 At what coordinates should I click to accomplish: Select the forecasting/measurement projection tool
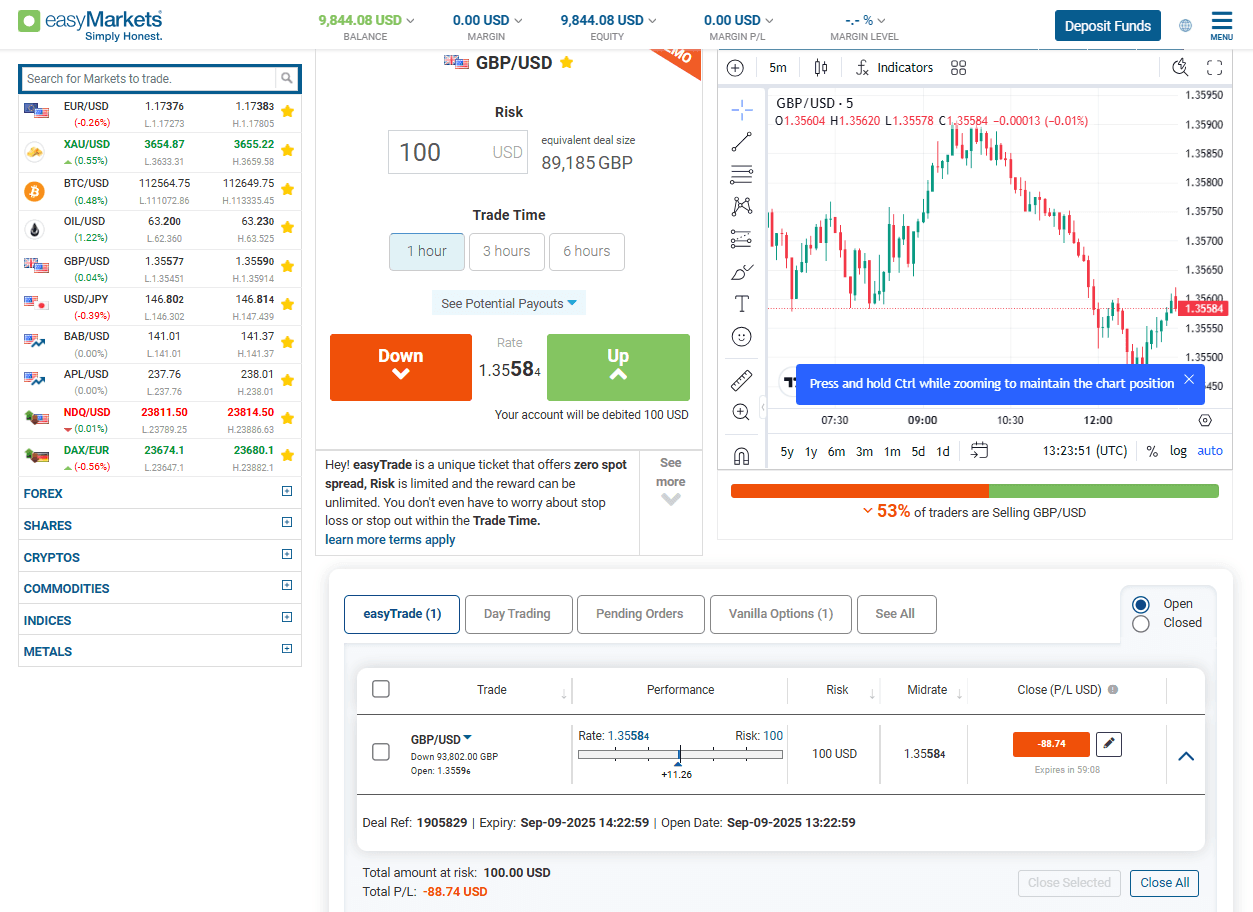point(741,239)
